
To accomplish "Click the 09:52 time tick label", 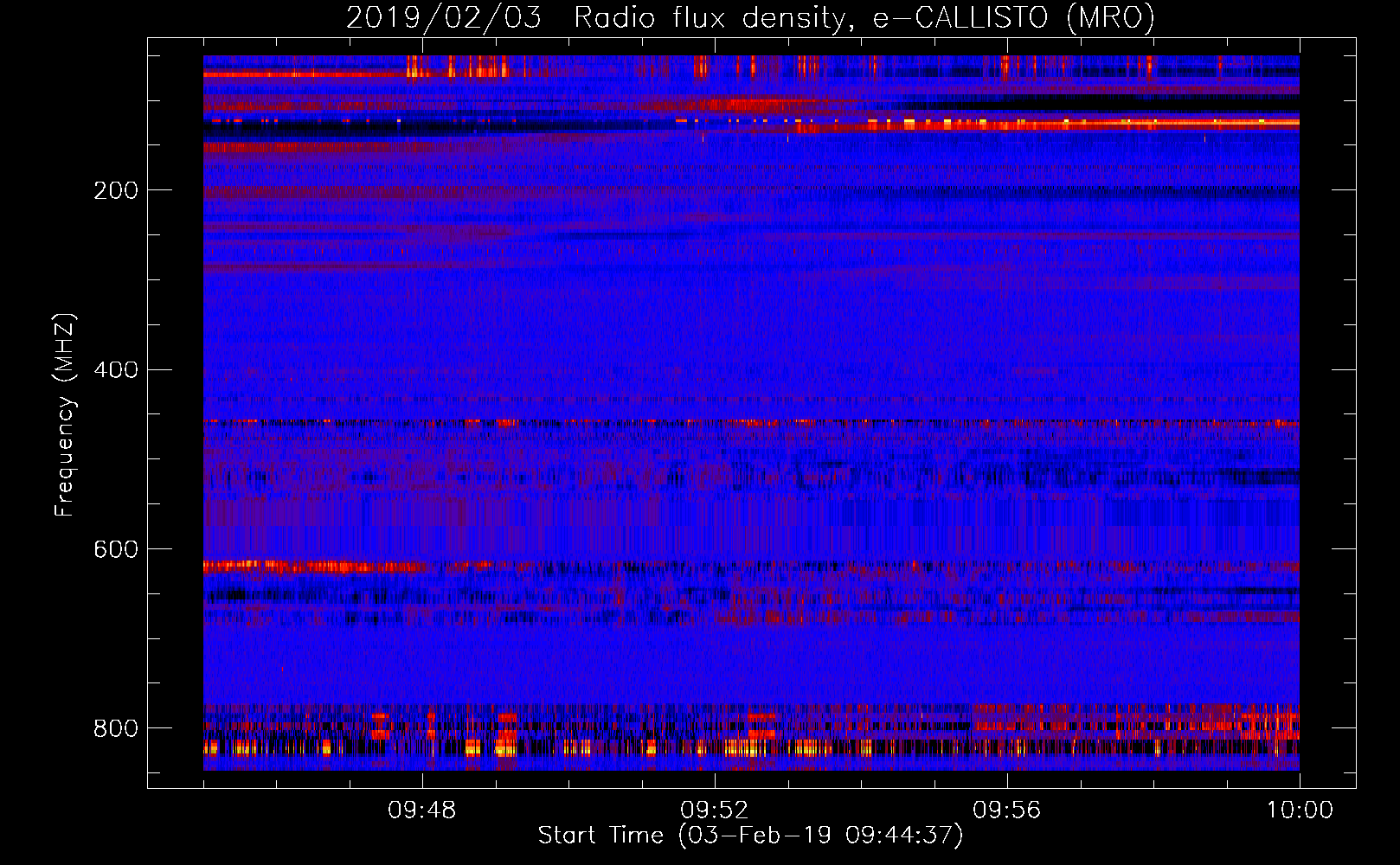I will click(x=714, y=811).
